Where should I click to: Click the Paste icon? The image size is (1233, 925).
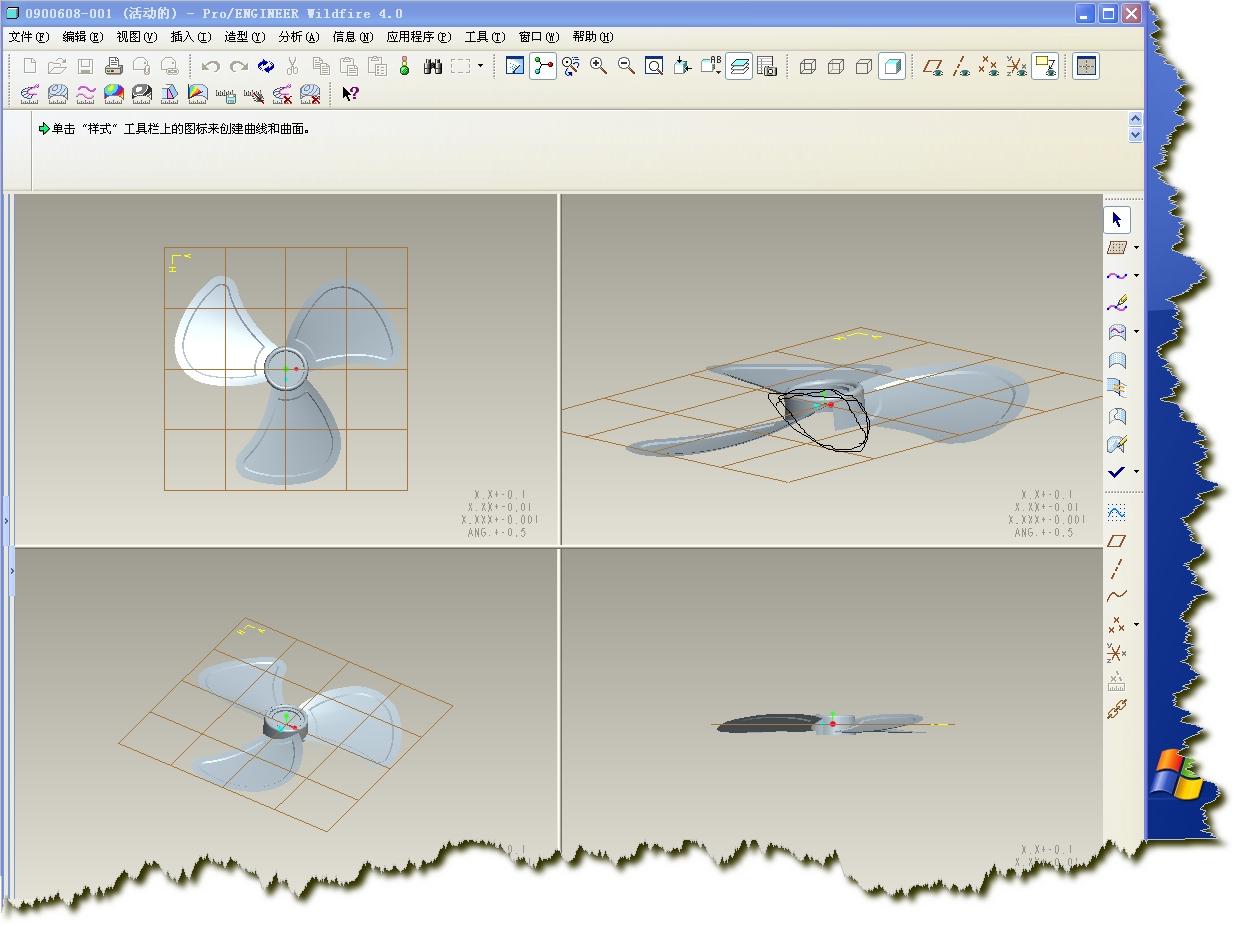(x=349, y=67)
